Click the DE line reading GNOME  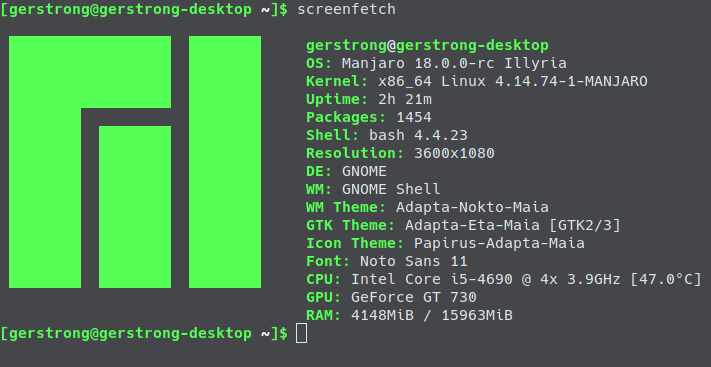[346, 171]
